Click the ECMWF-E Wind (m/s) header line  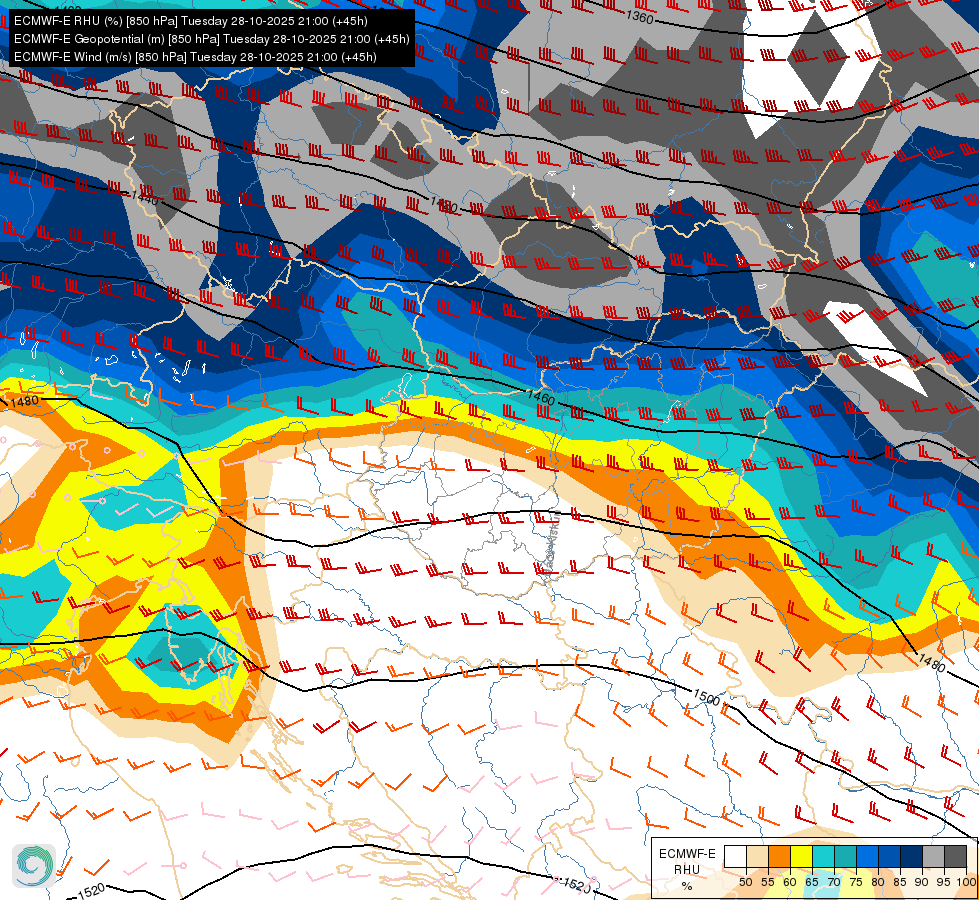coord(195,57)
